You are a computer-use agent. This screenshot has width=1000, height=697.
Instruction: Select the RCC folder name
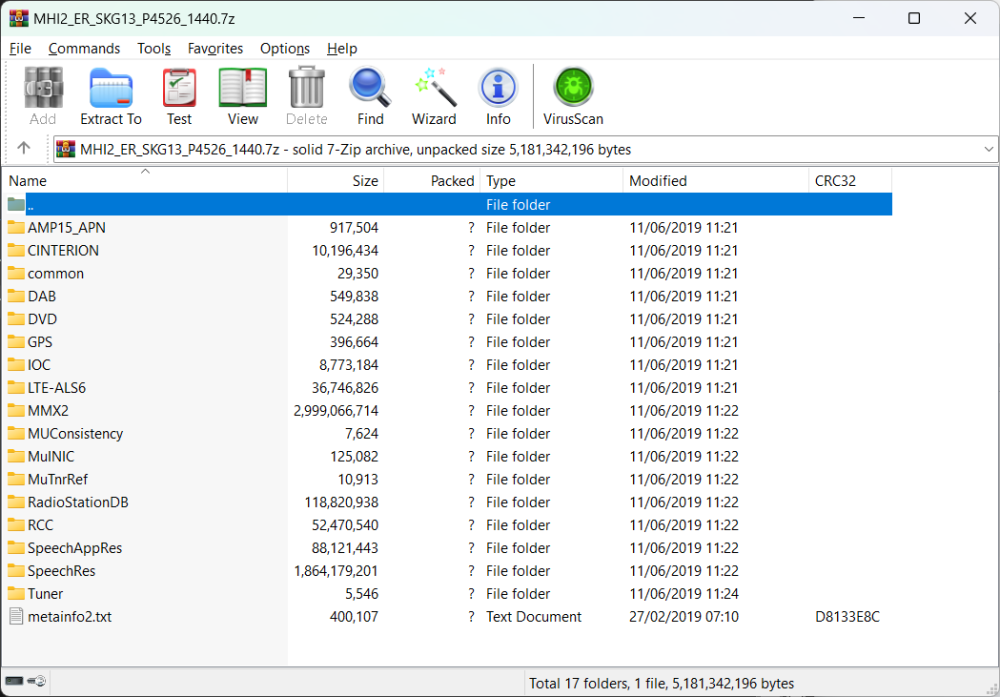40,525
